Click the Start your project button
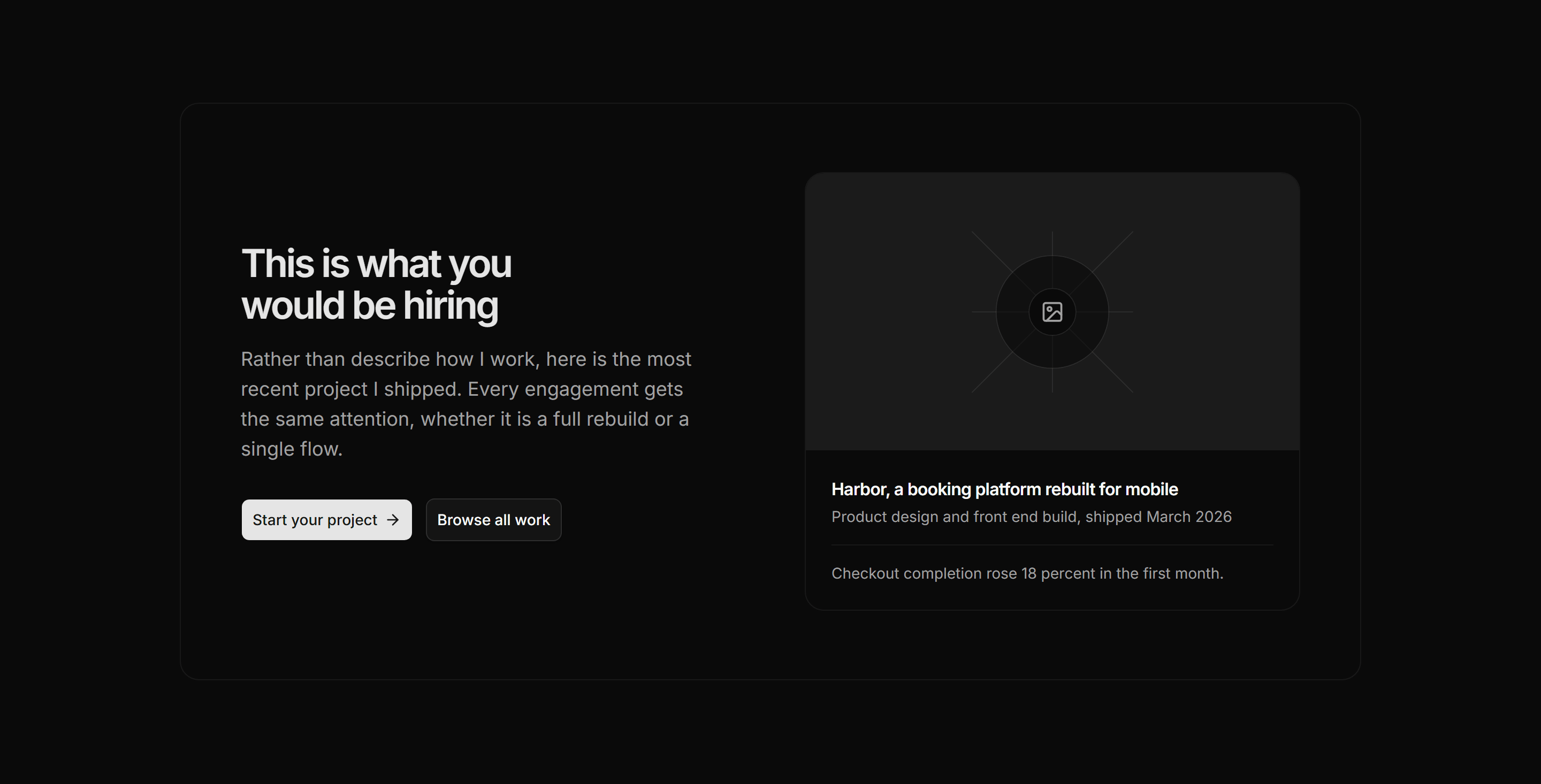The height and width of the screenshot is (784, 1541). [x=326, y=520]
